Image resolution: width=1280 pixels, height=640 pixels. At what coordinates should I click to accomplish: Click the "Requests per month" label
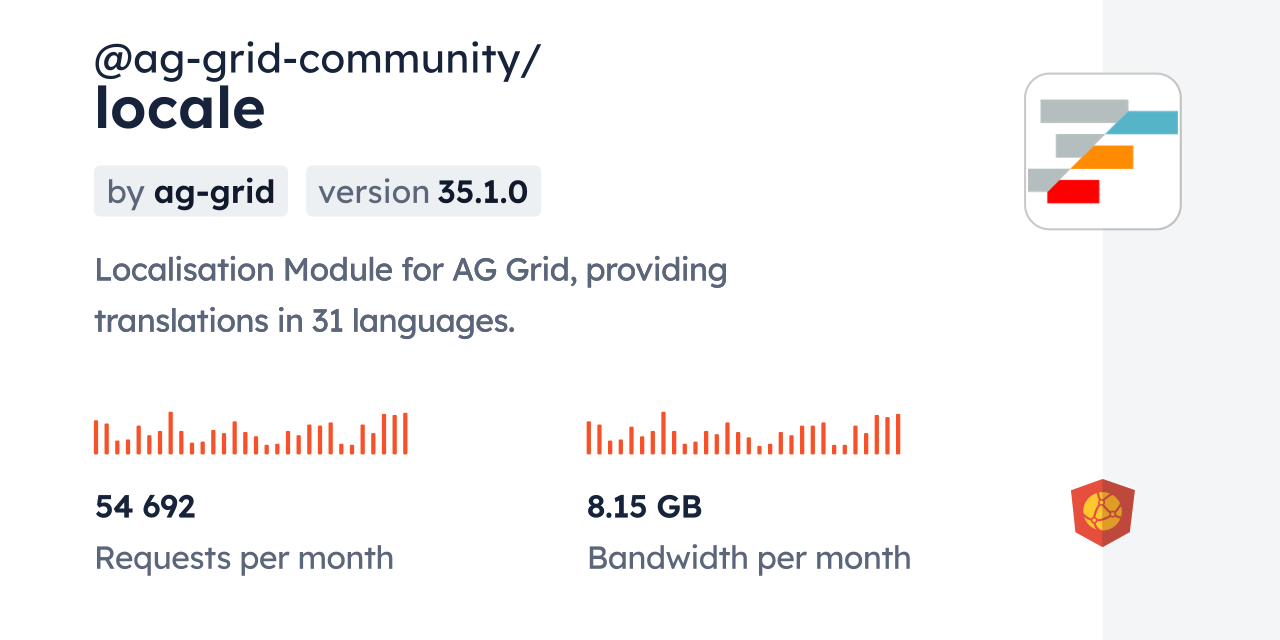click(x=244, y=558)
